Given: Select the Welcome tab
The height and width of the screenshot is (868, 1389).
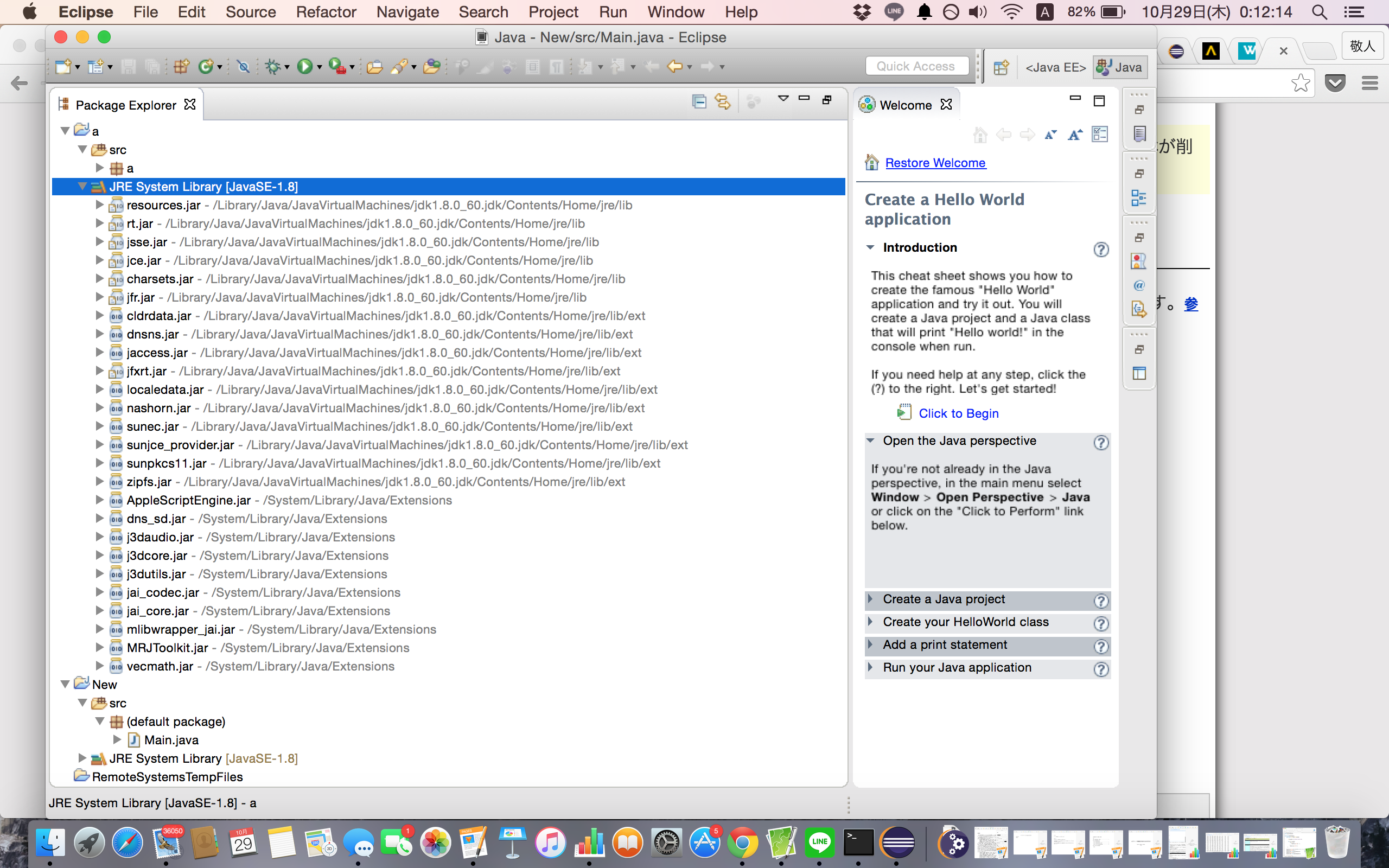Looking at the screenshot, I should (905, 105).
